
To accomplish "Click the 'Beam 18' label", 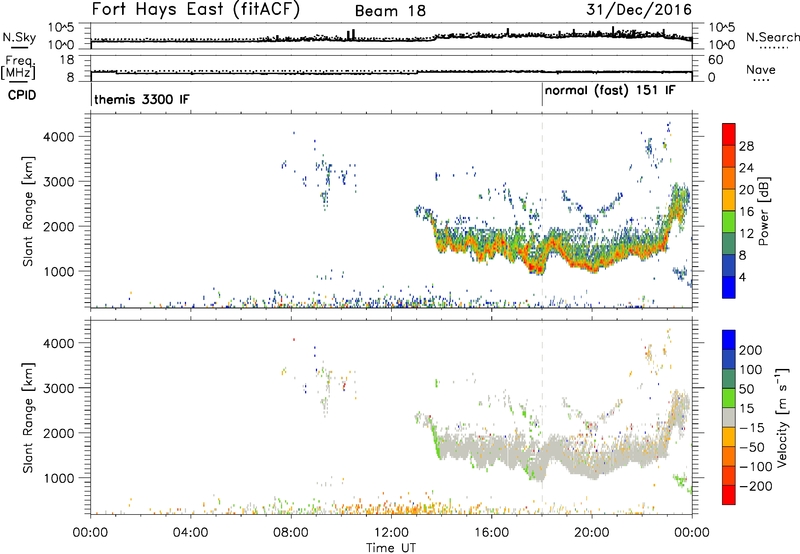I will (390, 11).
